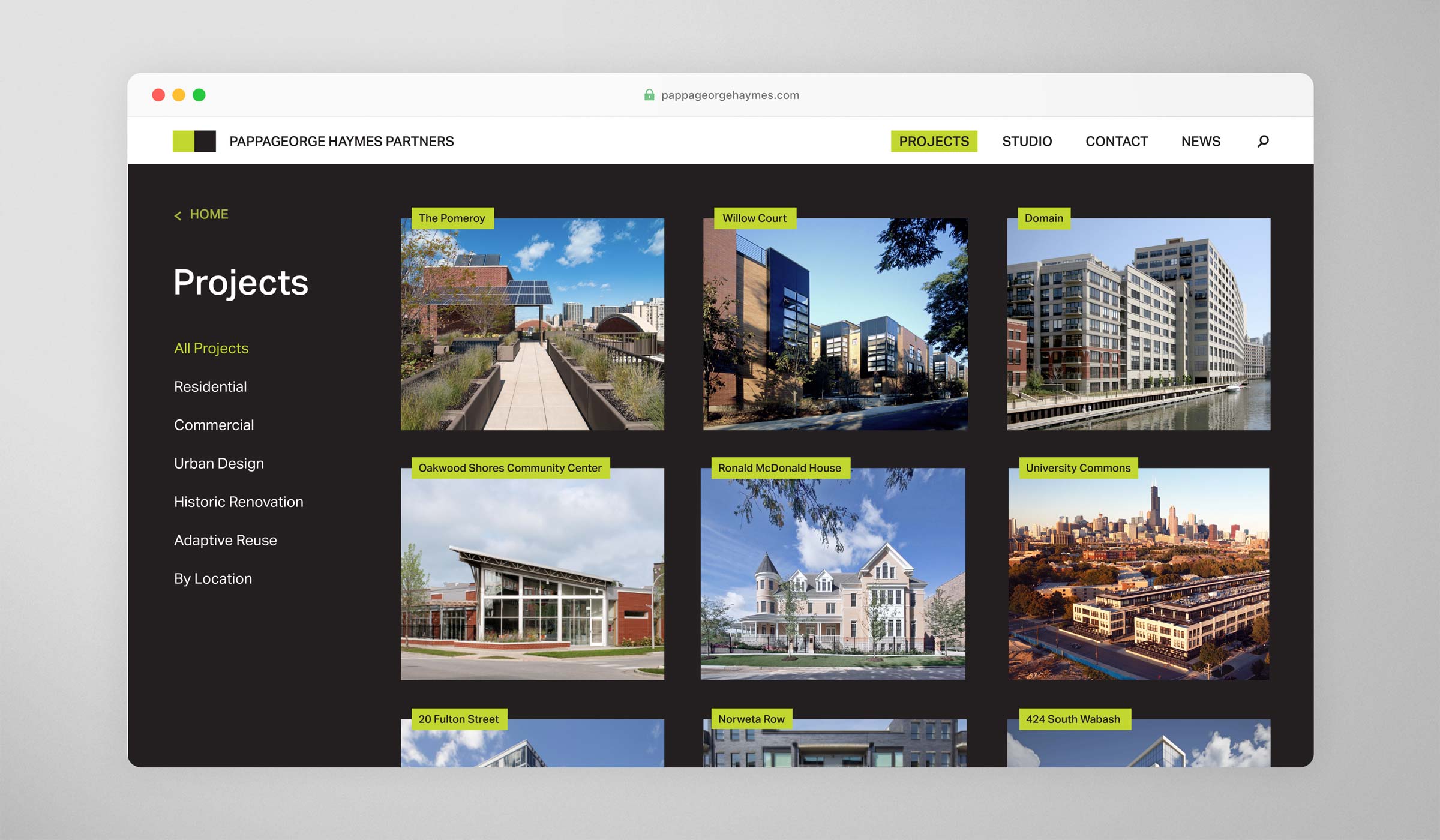Open the By Location filter

[x=212, y=578]
